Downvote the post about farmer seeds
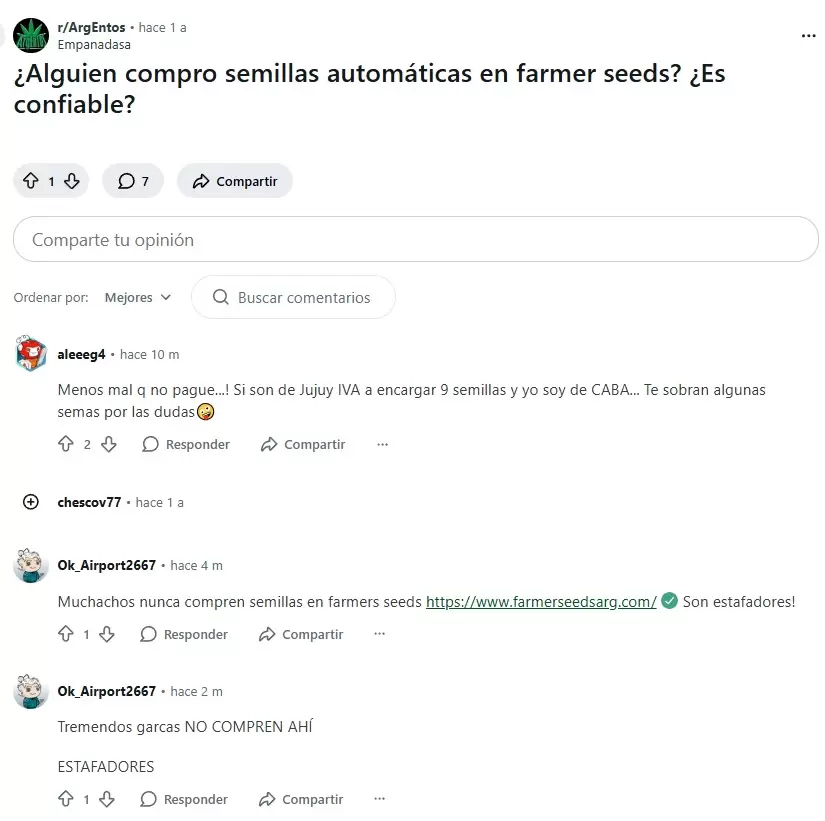 71,180
